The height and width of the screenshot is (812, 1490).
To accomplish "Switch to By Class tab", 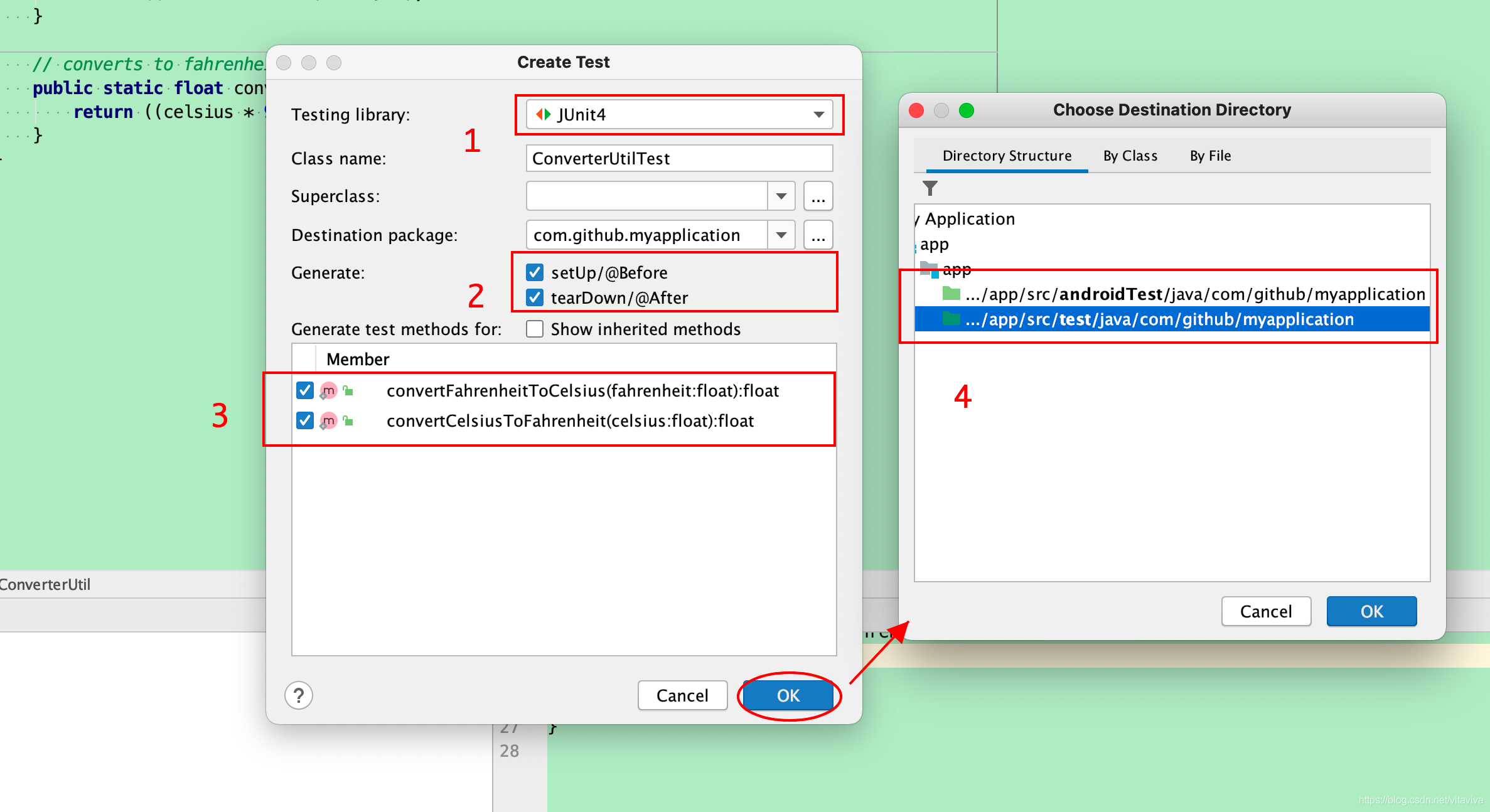I will [x=1130, y=156].
